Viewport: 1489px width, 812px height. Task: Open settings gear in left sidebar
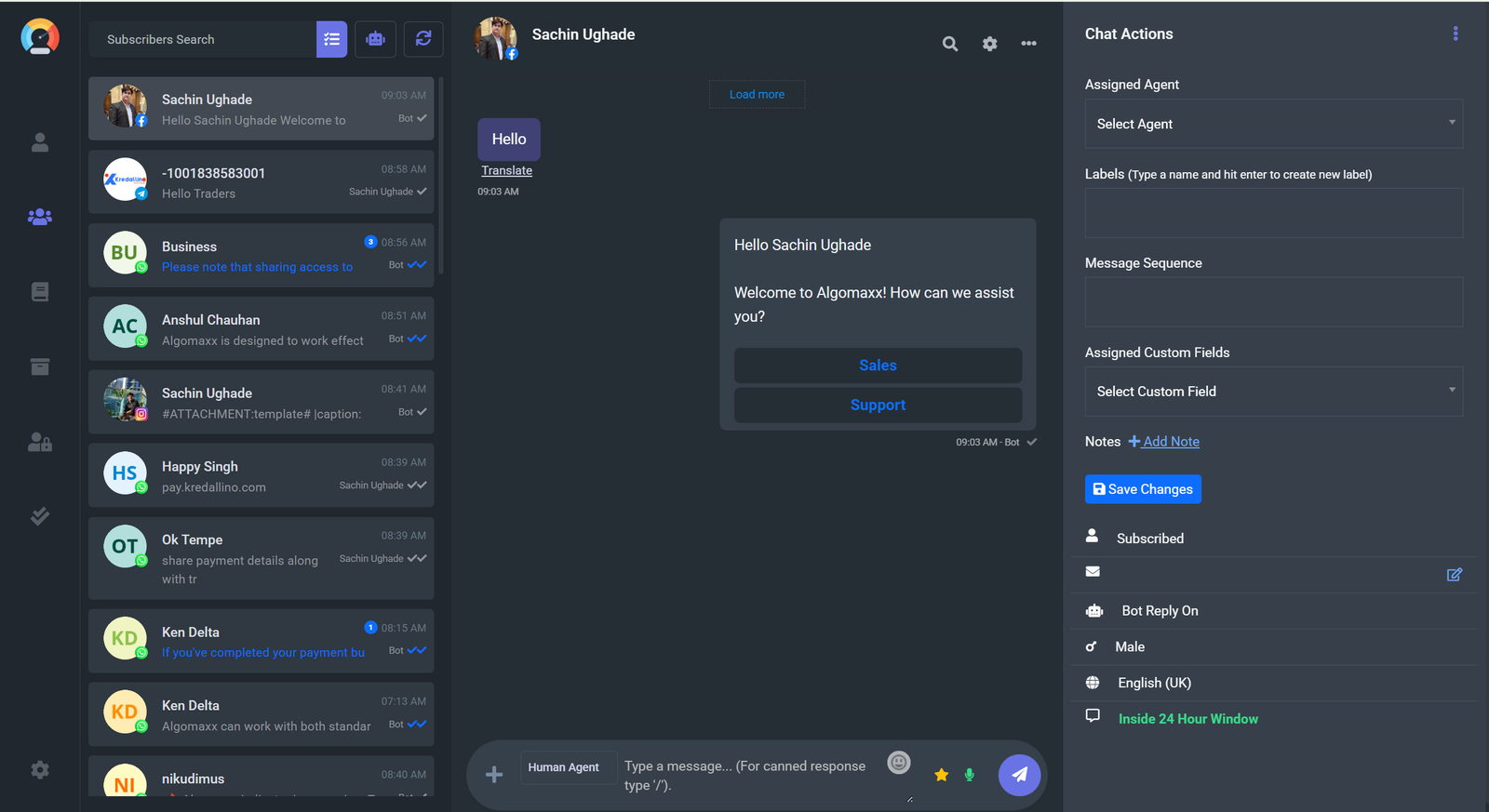click(40, 769)
